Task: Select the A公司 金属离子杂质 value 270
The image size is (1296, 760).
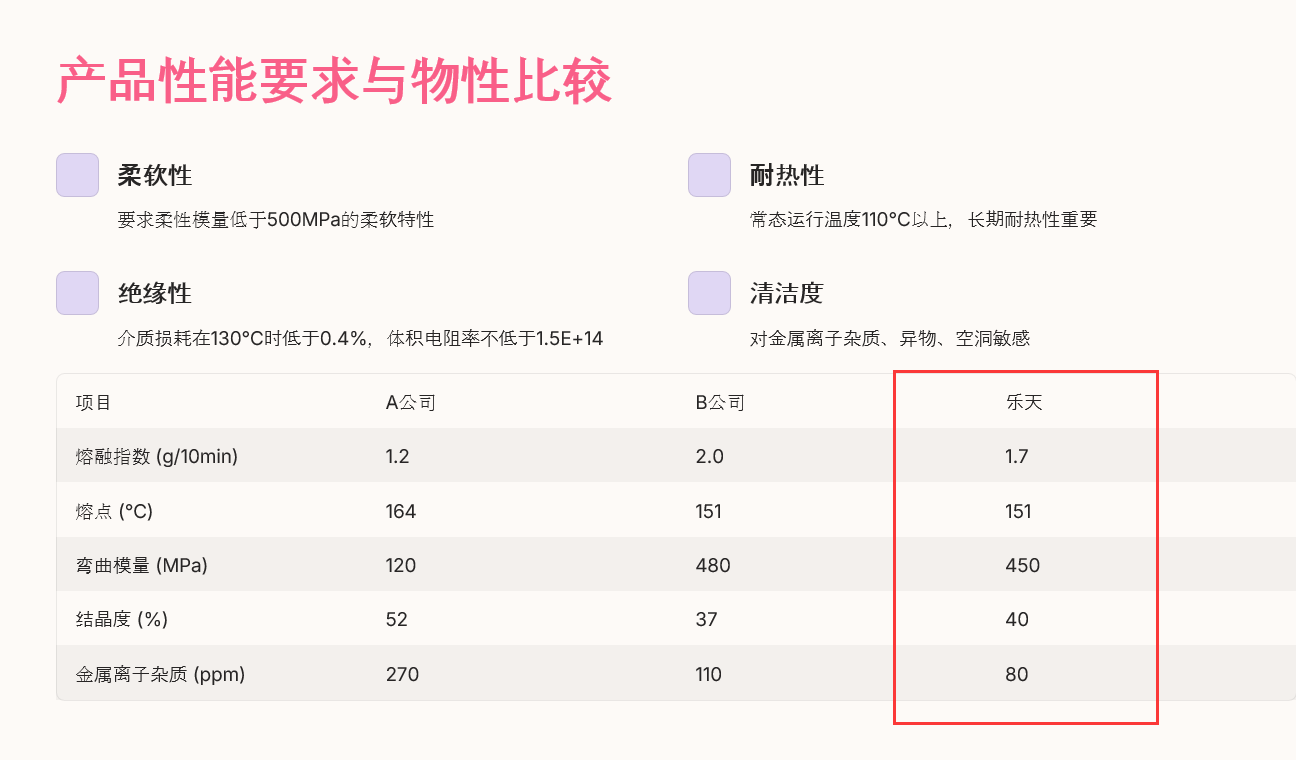Action: point(402,675)
